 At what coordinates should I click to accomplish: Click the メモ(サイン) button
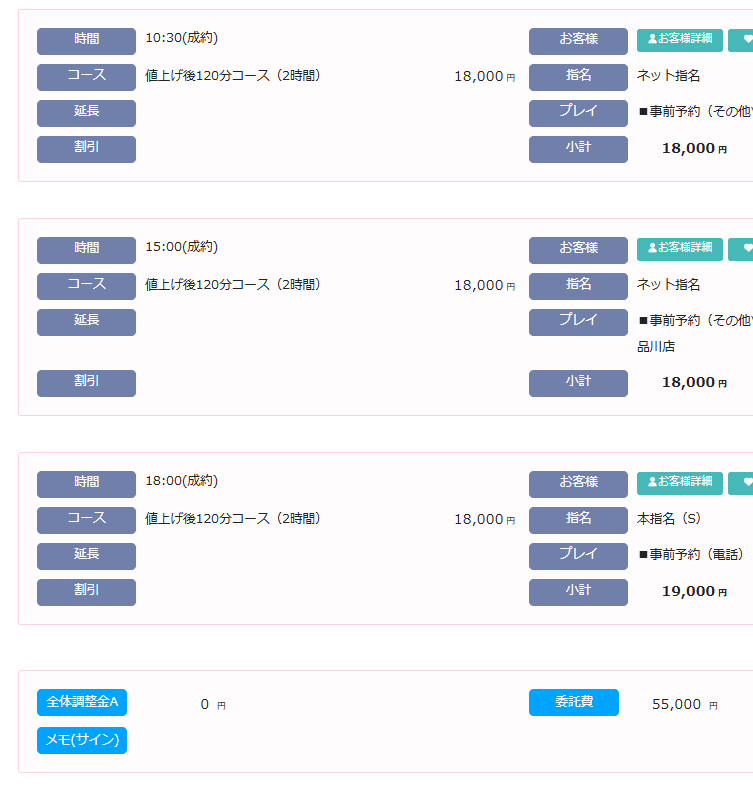(82, 741)
